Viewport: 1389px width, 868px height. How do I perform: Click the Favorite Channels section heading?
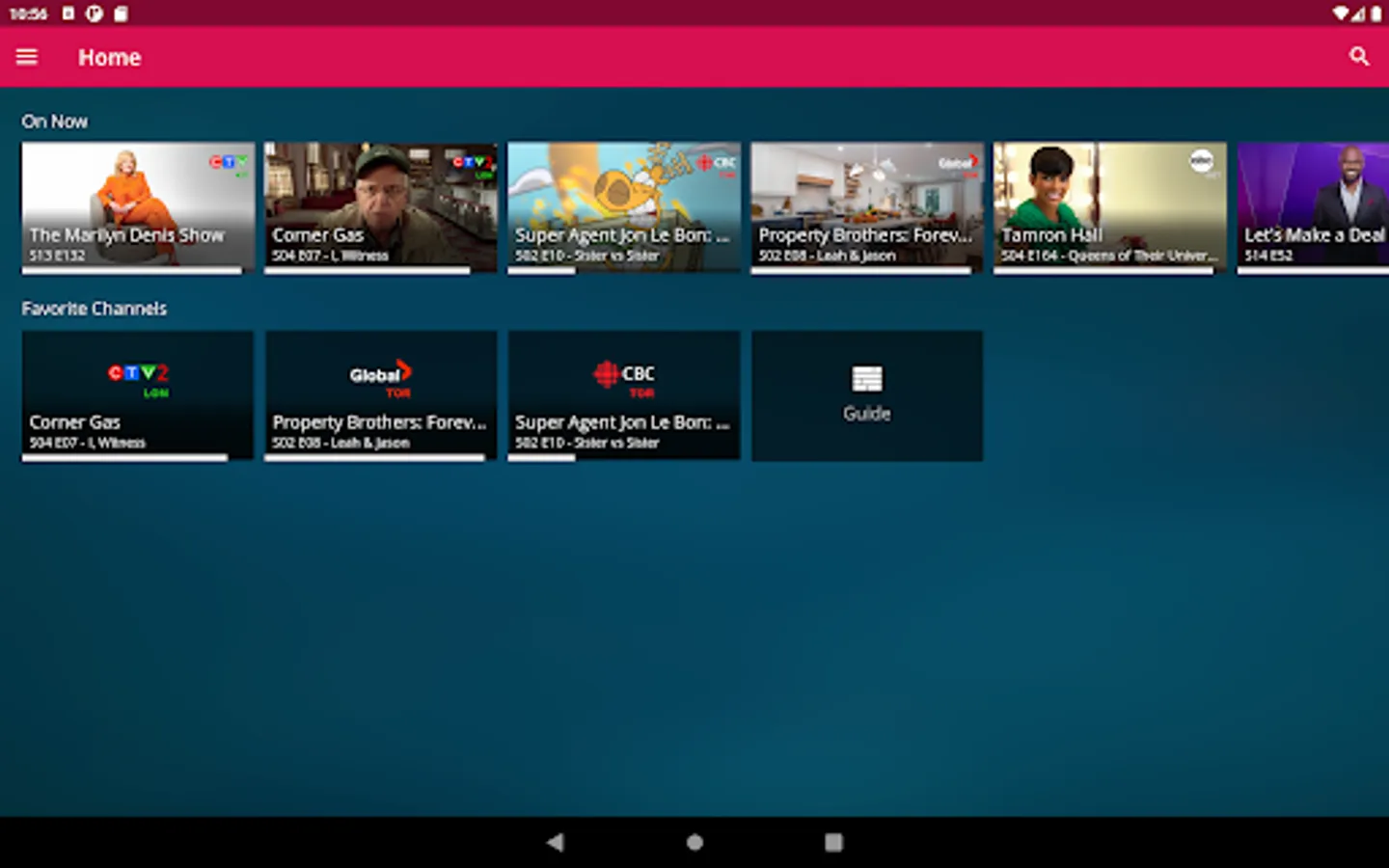click(x=95, y=309)
